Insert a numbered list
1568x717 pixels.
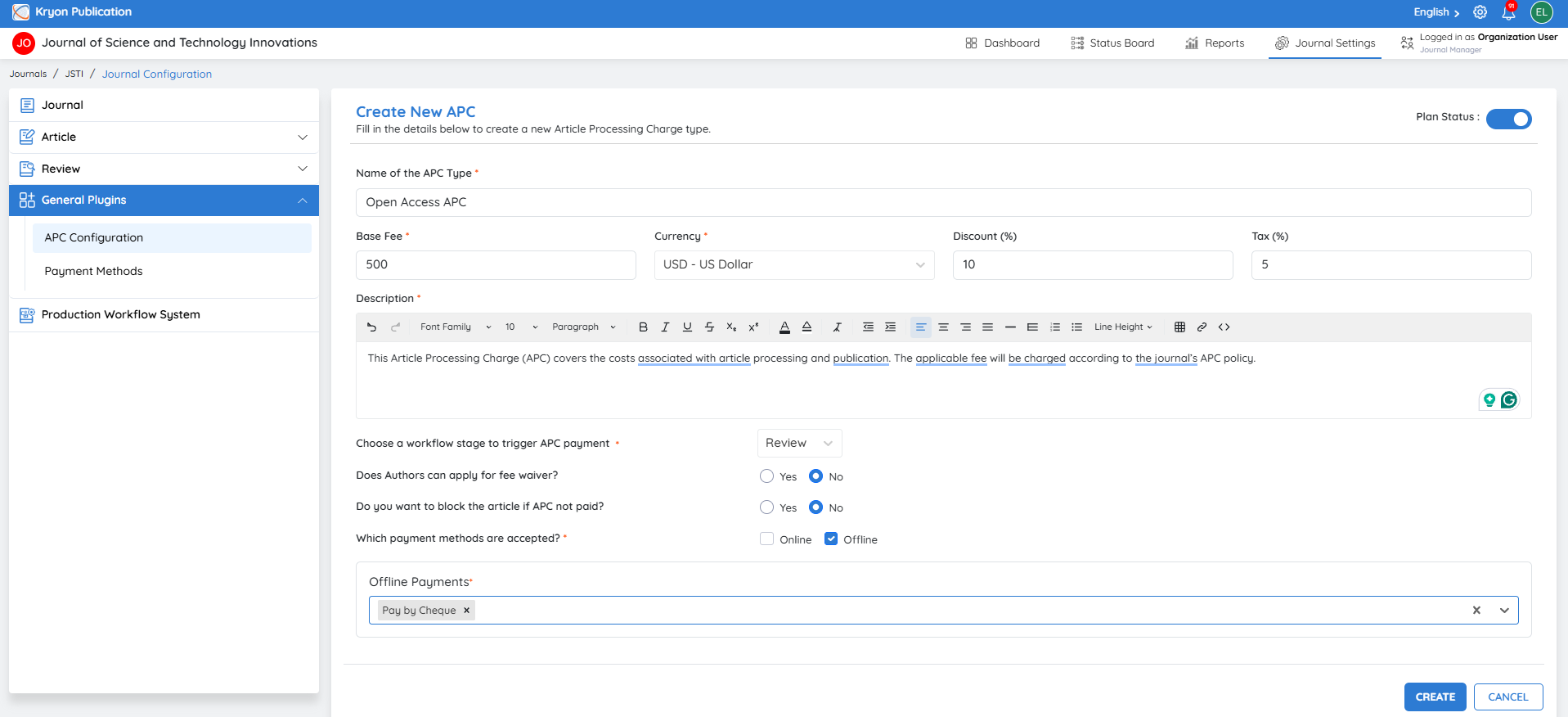tap(1054, 327)
